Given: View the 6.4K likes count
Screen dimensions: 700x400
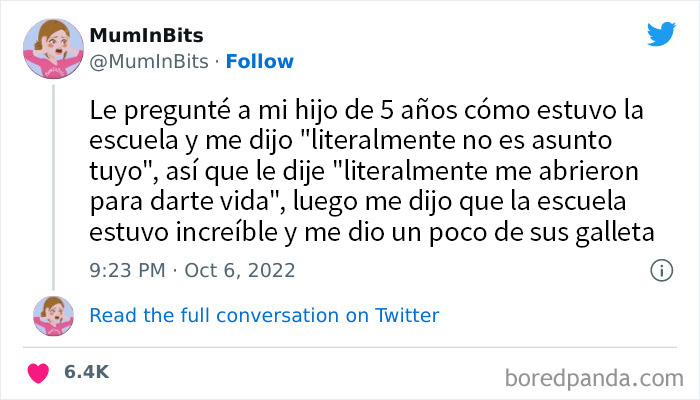Looking at the screenshot, I should coord(86,373).
